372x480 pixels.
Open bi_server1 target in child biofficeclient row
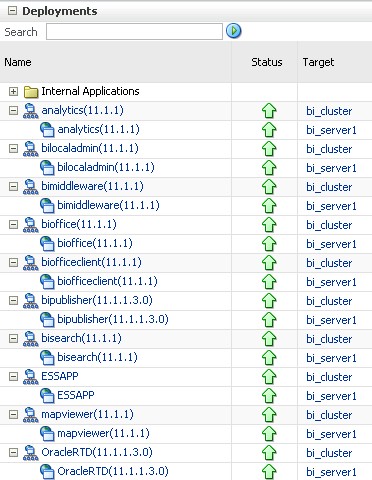tap(331, 282)
